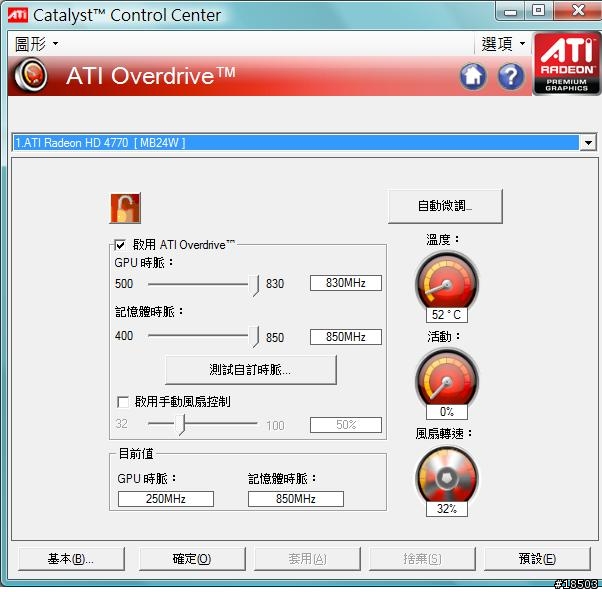Image resolution: width=602 pixels, height=592 pixels.
Task: Enable 啟用手動風扇控制 checkbox
Action: click(x=123, y=402)
